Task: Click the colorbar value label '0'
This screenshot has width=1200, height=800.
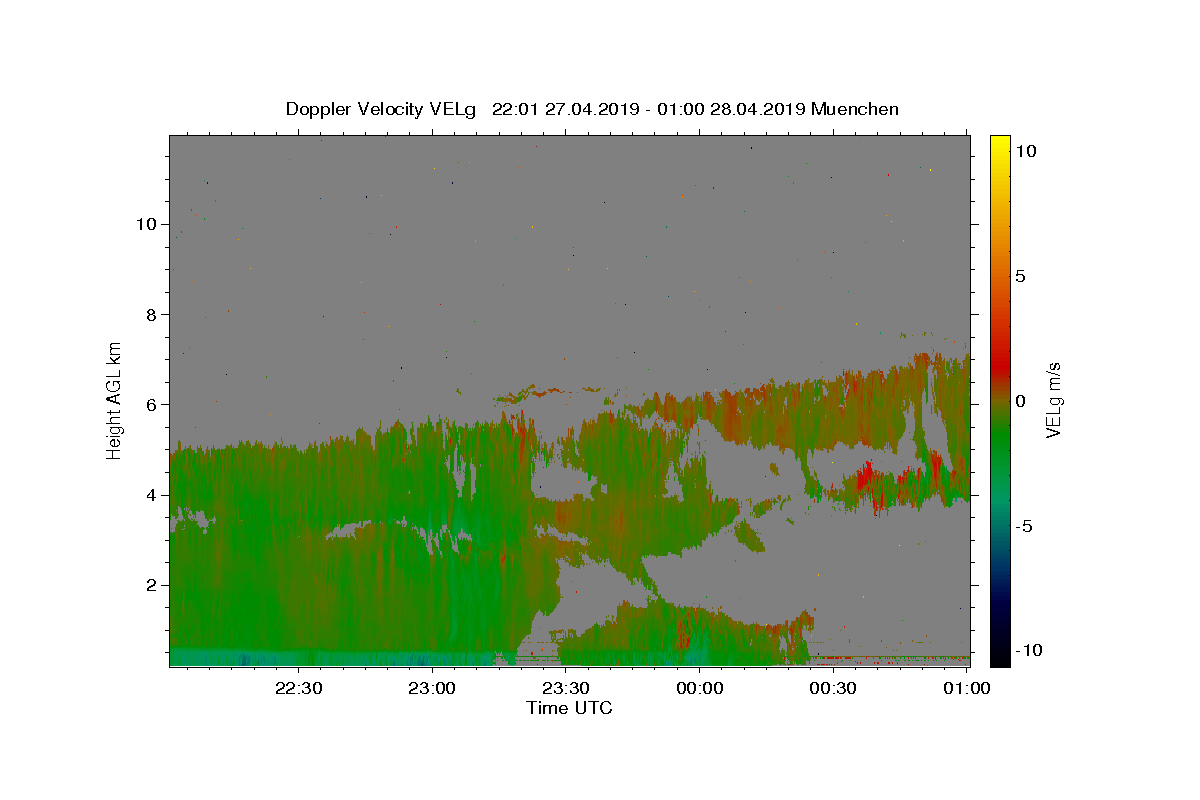Action: coord(1020,401)
